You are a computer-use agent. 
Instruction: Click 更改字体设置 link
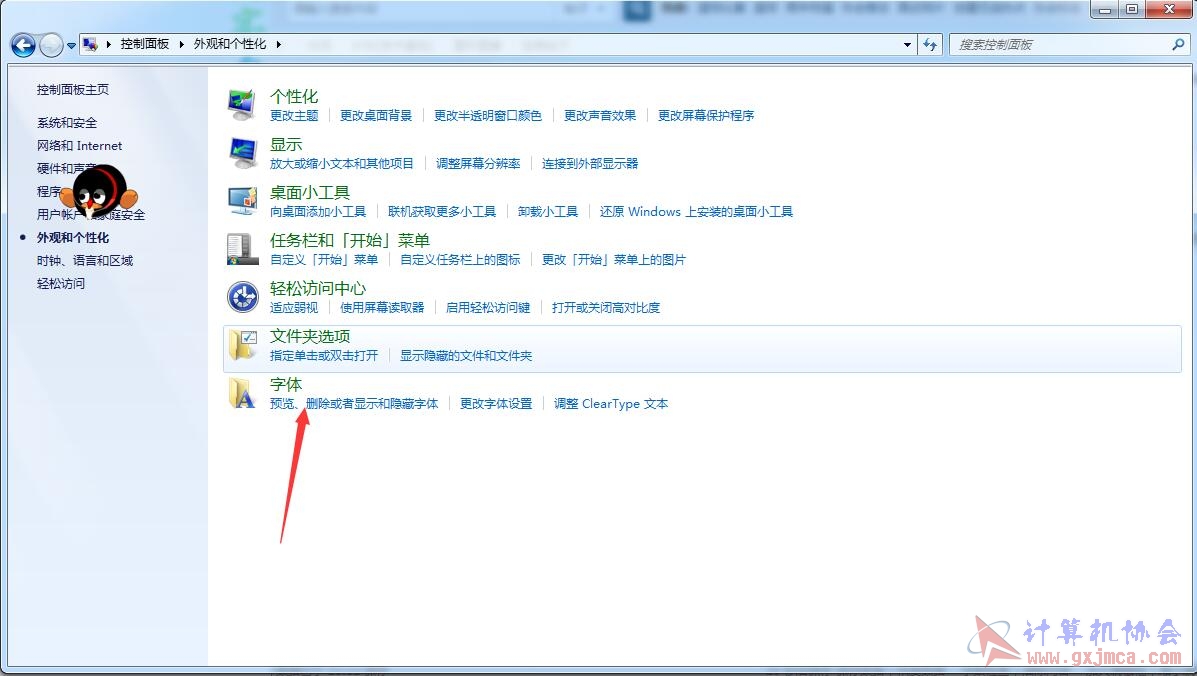point(496,404)
